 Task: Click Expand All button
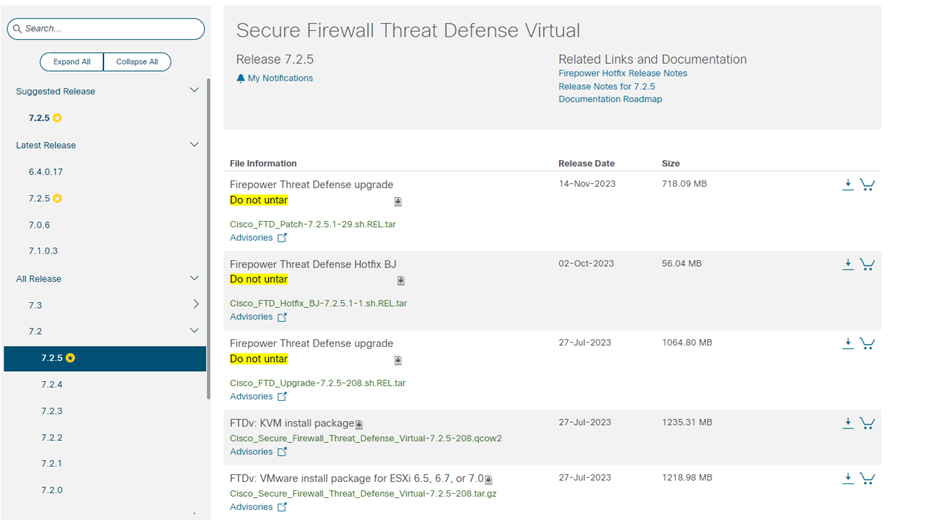pyautogui.click(x=72, y=62)
